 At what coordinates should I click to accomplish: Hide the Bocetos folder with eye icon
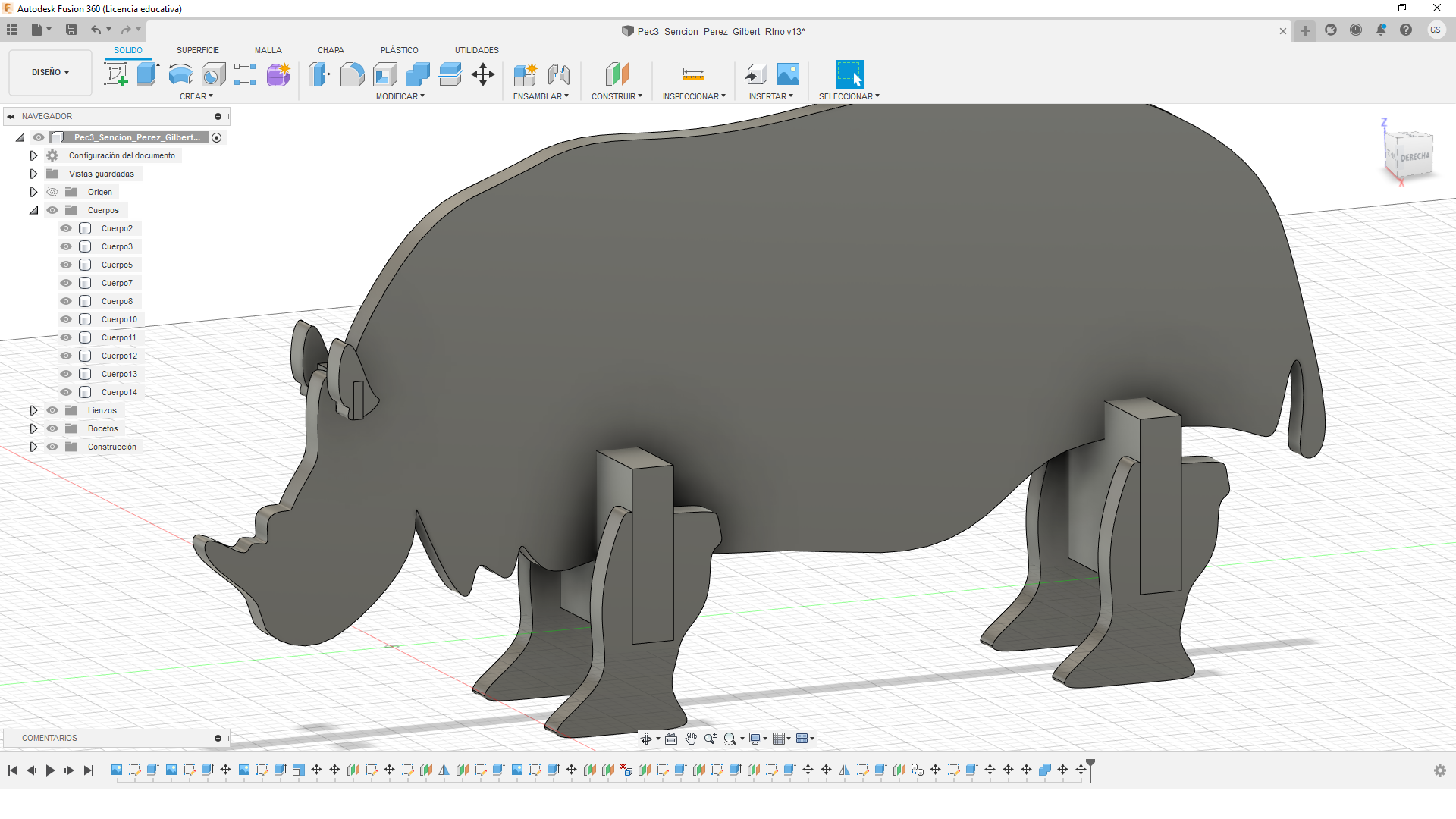pyautogui.click(x=52, y=428)
